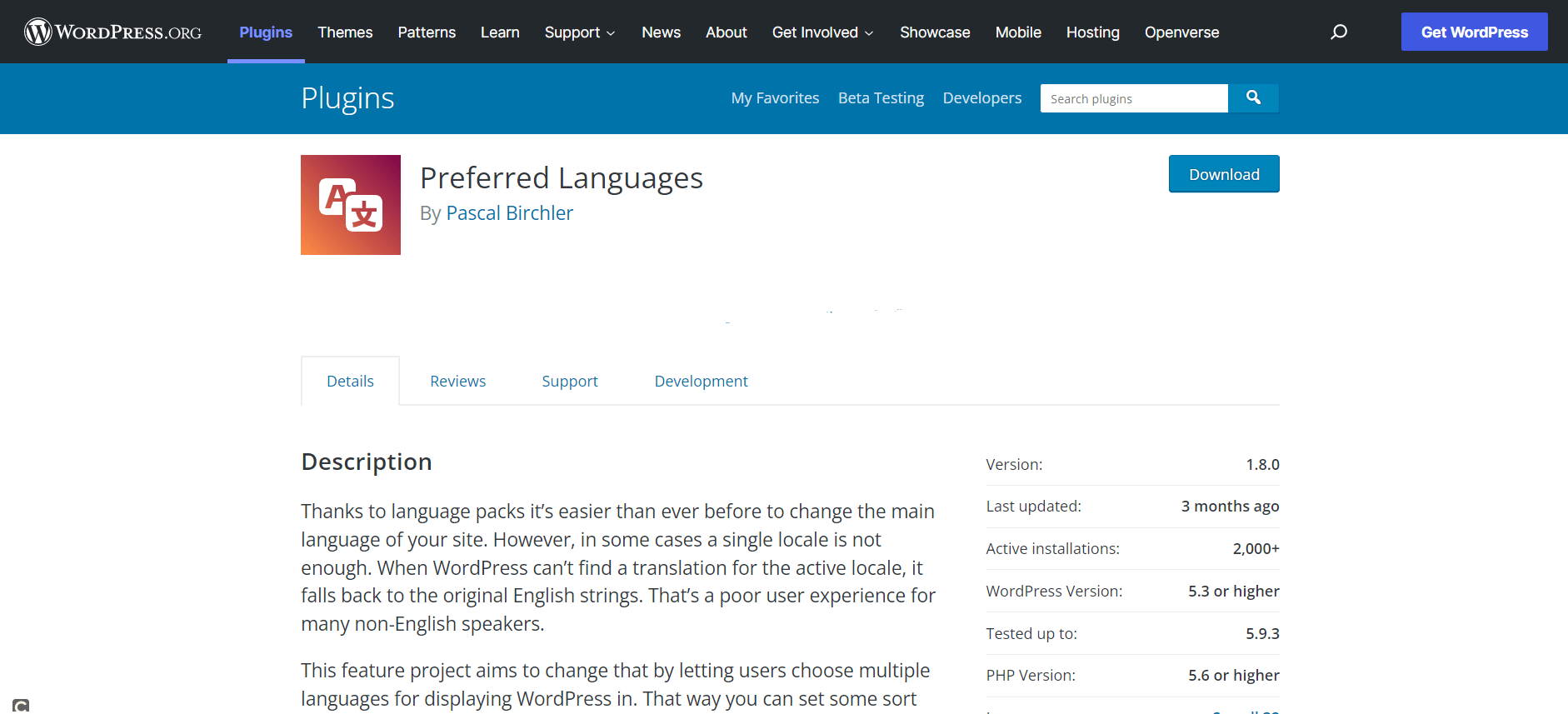
Task: Open the Development tab
Action: coord(701,381)
